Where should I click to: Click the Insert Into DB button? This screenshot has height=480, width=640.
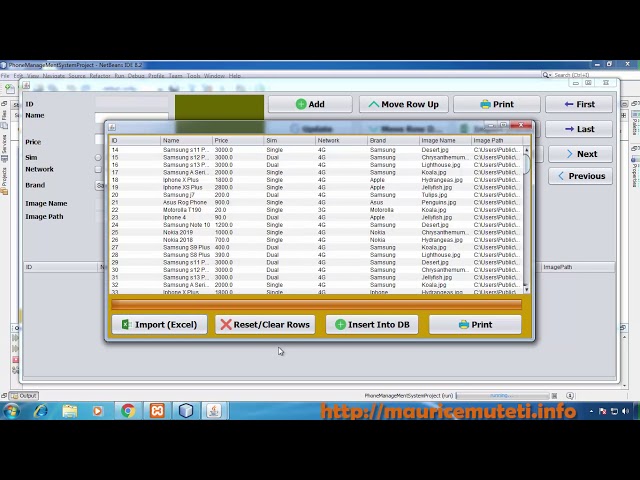(x=372, y=324)
